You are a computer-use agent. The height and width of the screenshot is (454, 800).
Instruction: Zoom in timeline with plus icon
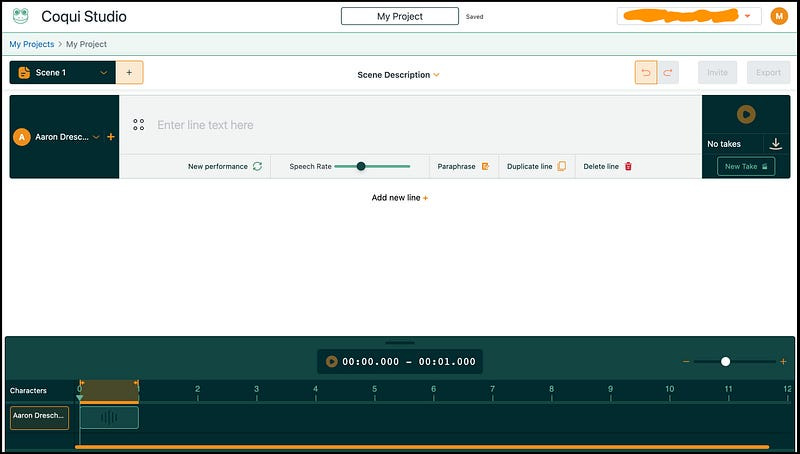[x=783, y=362]
